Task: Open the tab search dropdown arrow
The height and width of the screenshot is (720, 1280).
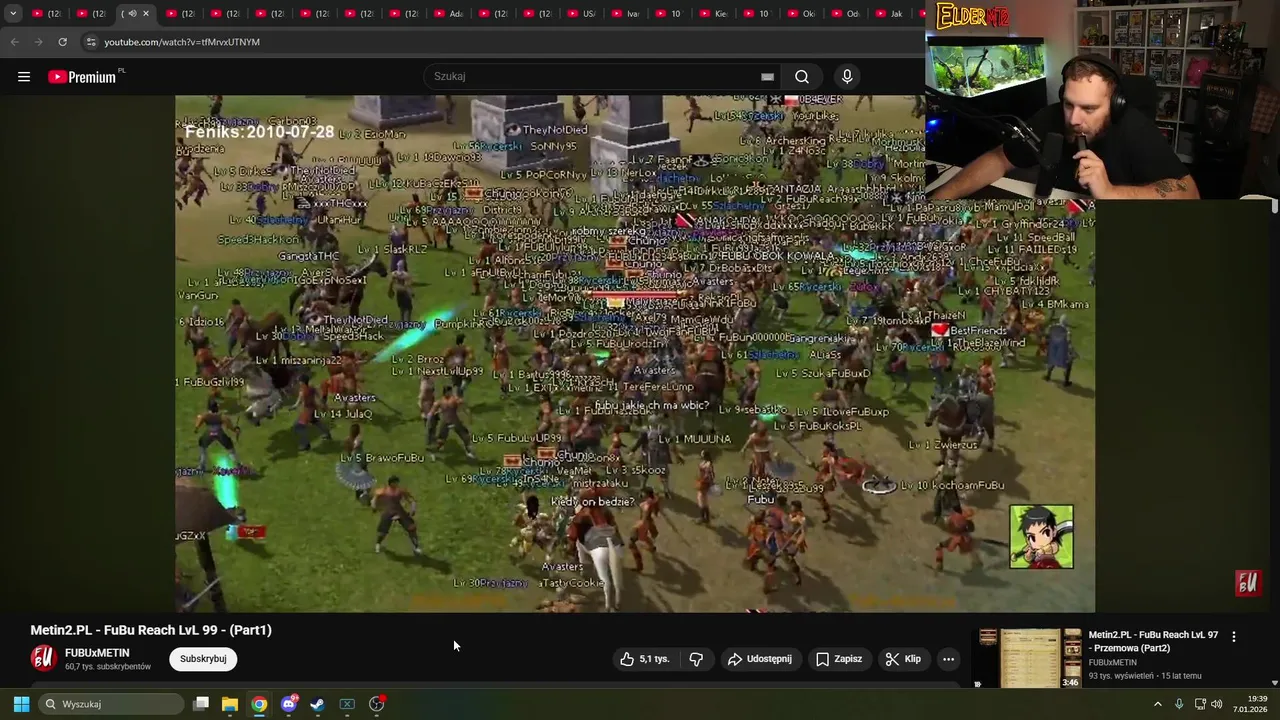Action: [13, 14]
